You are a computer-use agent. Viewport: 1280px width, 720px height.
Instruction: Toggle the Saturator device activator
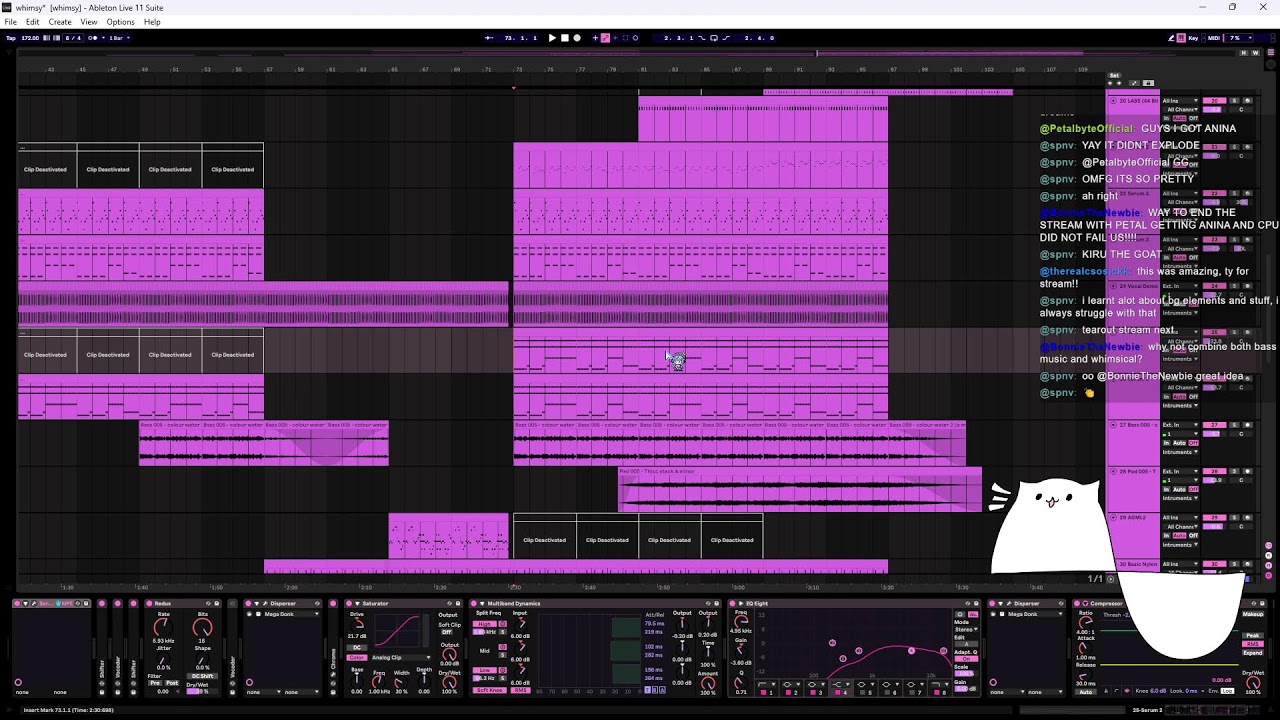[349, 603]
